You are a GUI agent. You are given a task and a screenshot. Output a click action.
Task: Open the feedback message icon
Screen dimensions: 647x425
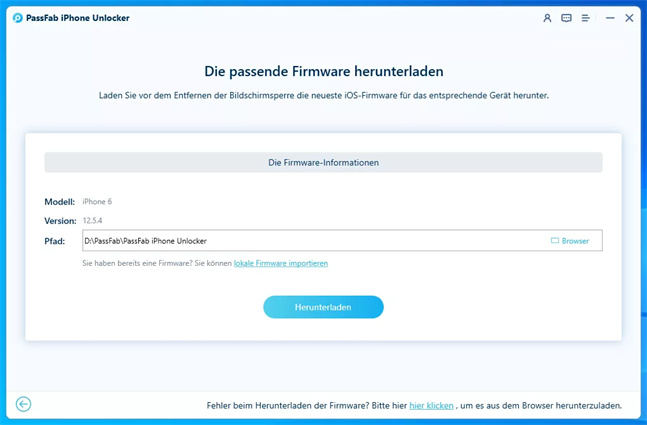pos(566,18)
